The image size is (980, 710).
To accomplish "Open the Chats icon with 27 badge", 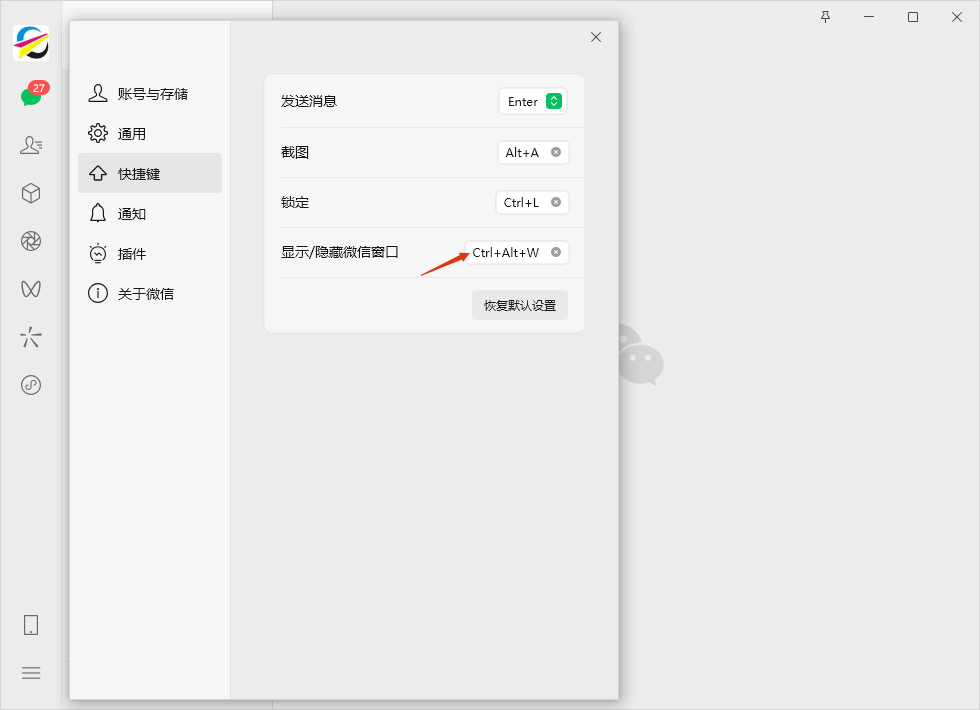I will pos(31,97).
